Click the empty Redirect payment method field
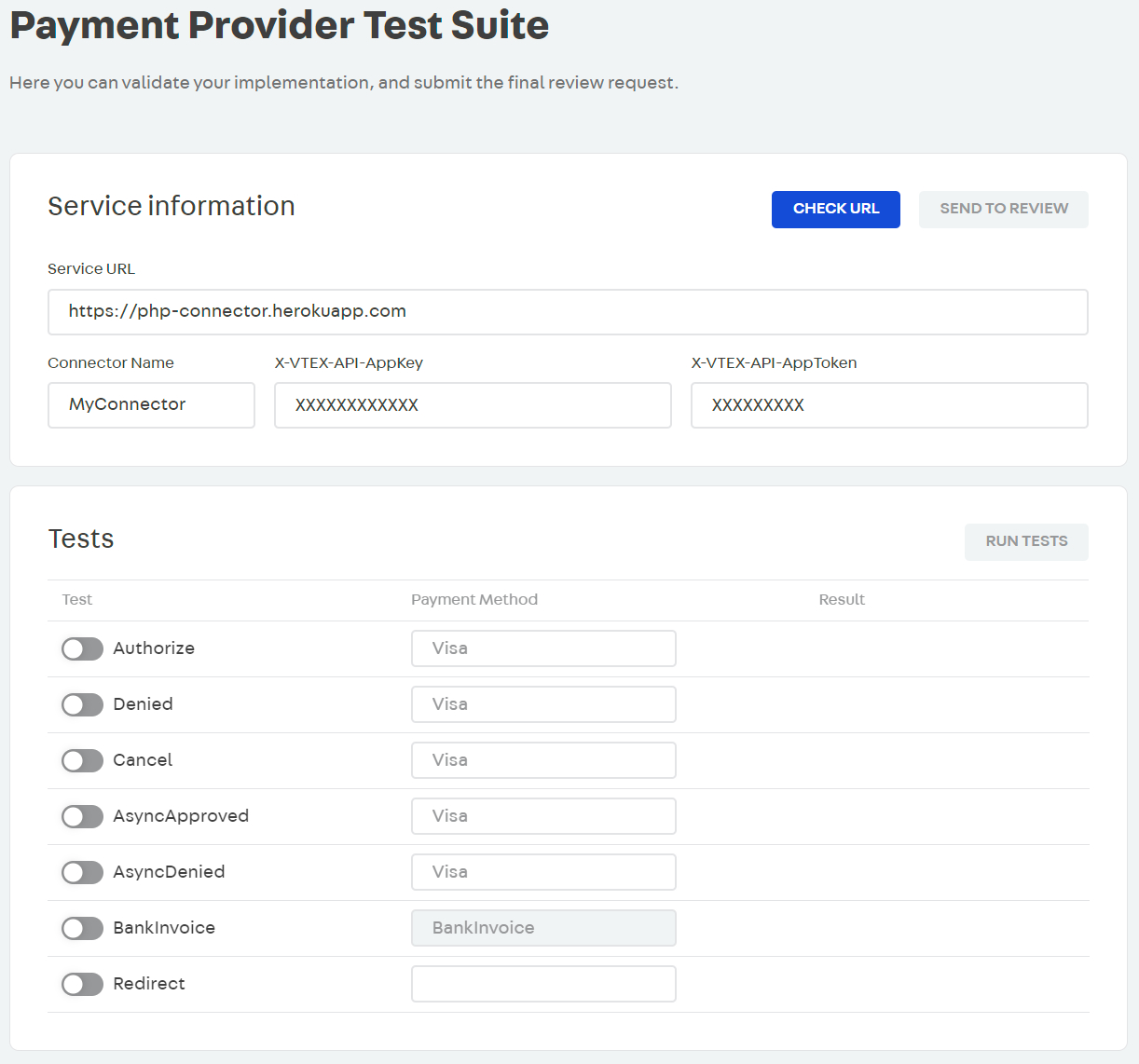 pyautogui.click(x=543, y=984)
